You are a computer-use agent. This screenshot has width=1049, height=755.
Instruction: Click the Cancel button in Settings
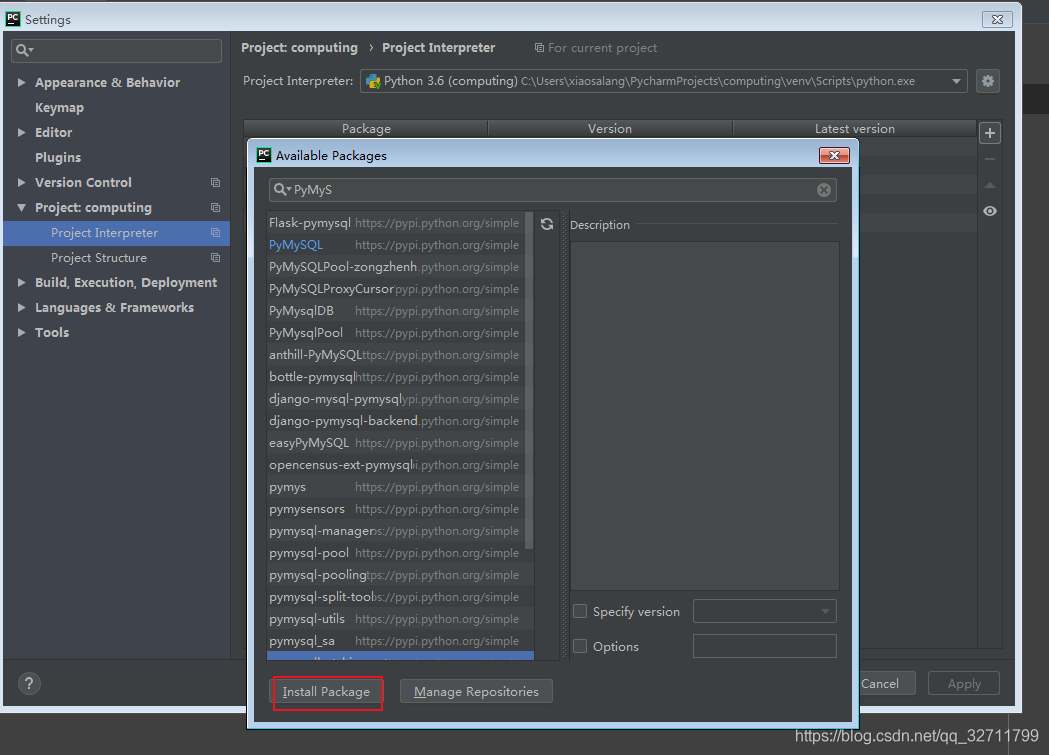coord(880,683)
